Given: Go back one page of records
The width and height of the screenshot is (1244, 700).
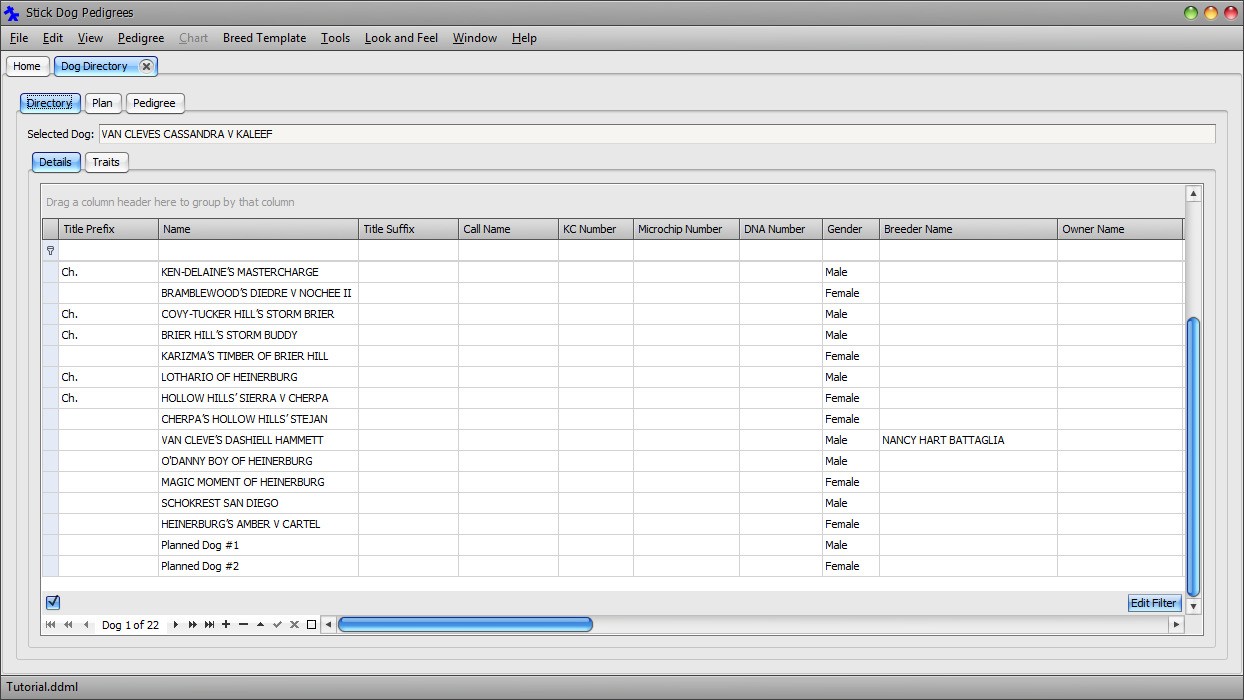Looking at the screenshot, I should (x=68, y=624).
